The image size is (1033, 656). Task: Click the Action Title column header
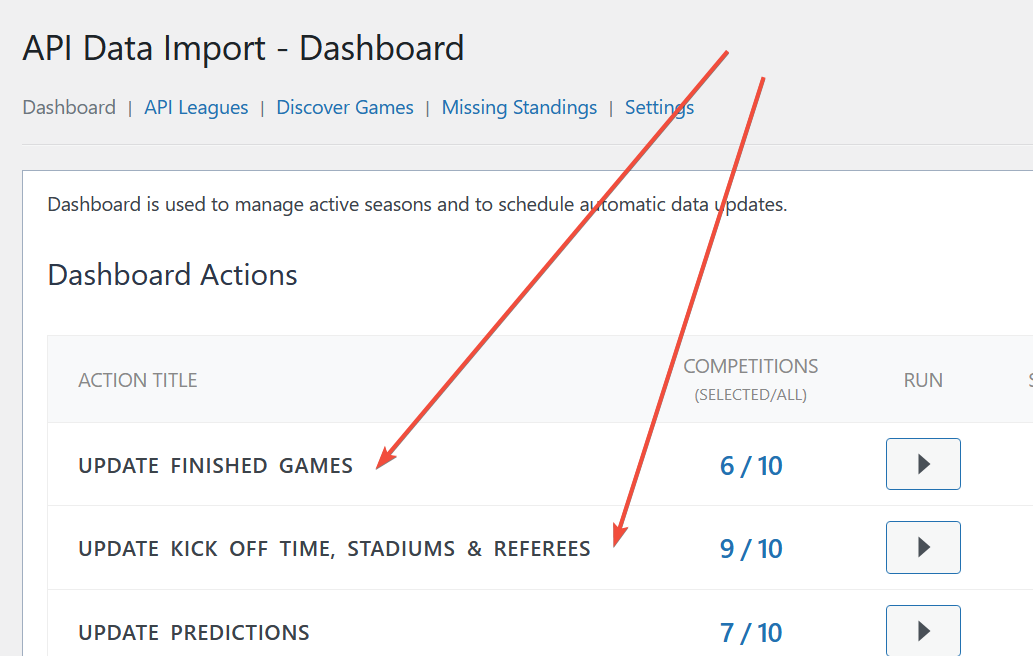click(138, 380)
